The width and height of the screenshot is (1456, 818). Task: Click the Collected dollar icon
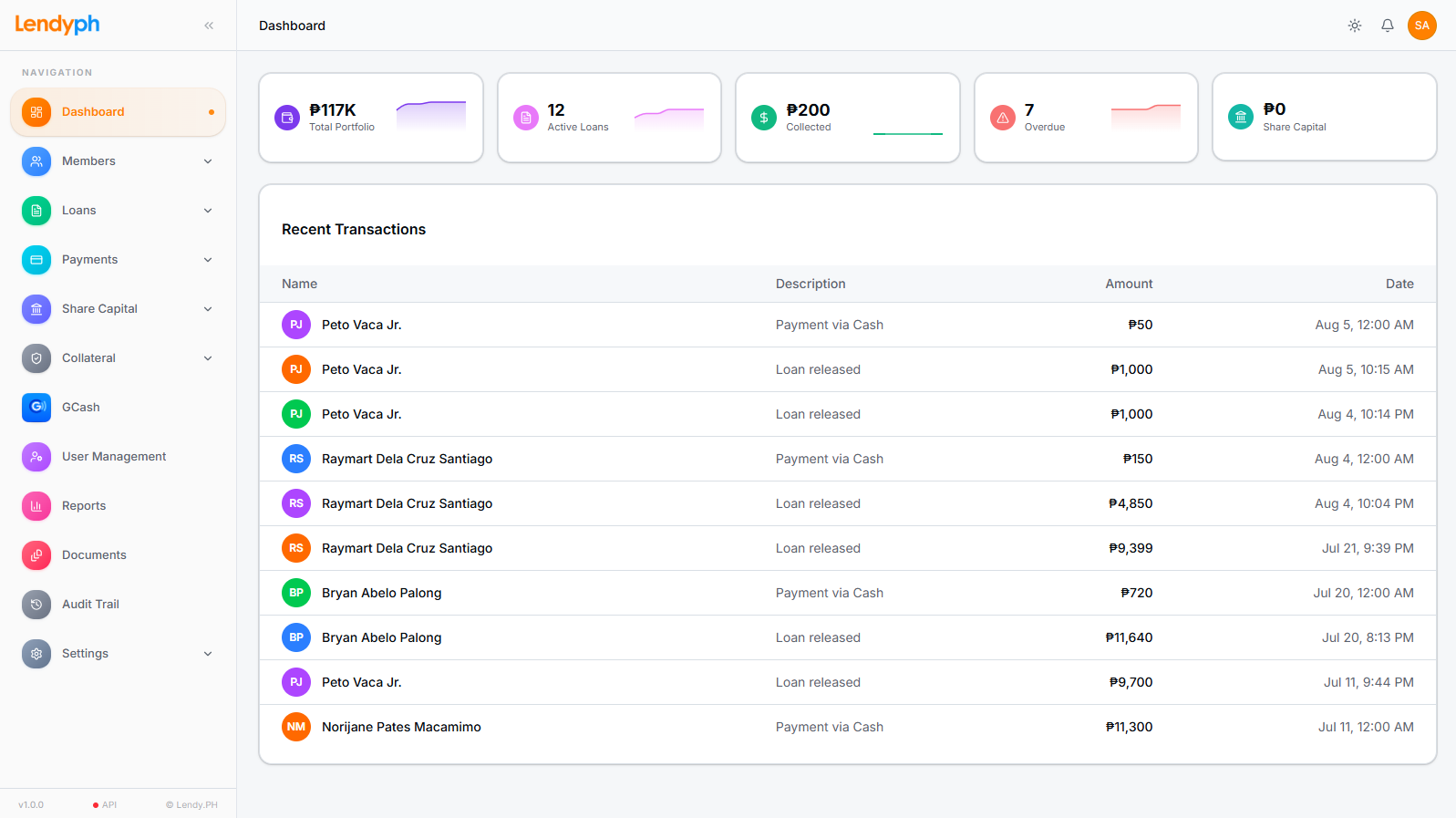[764, 118]
